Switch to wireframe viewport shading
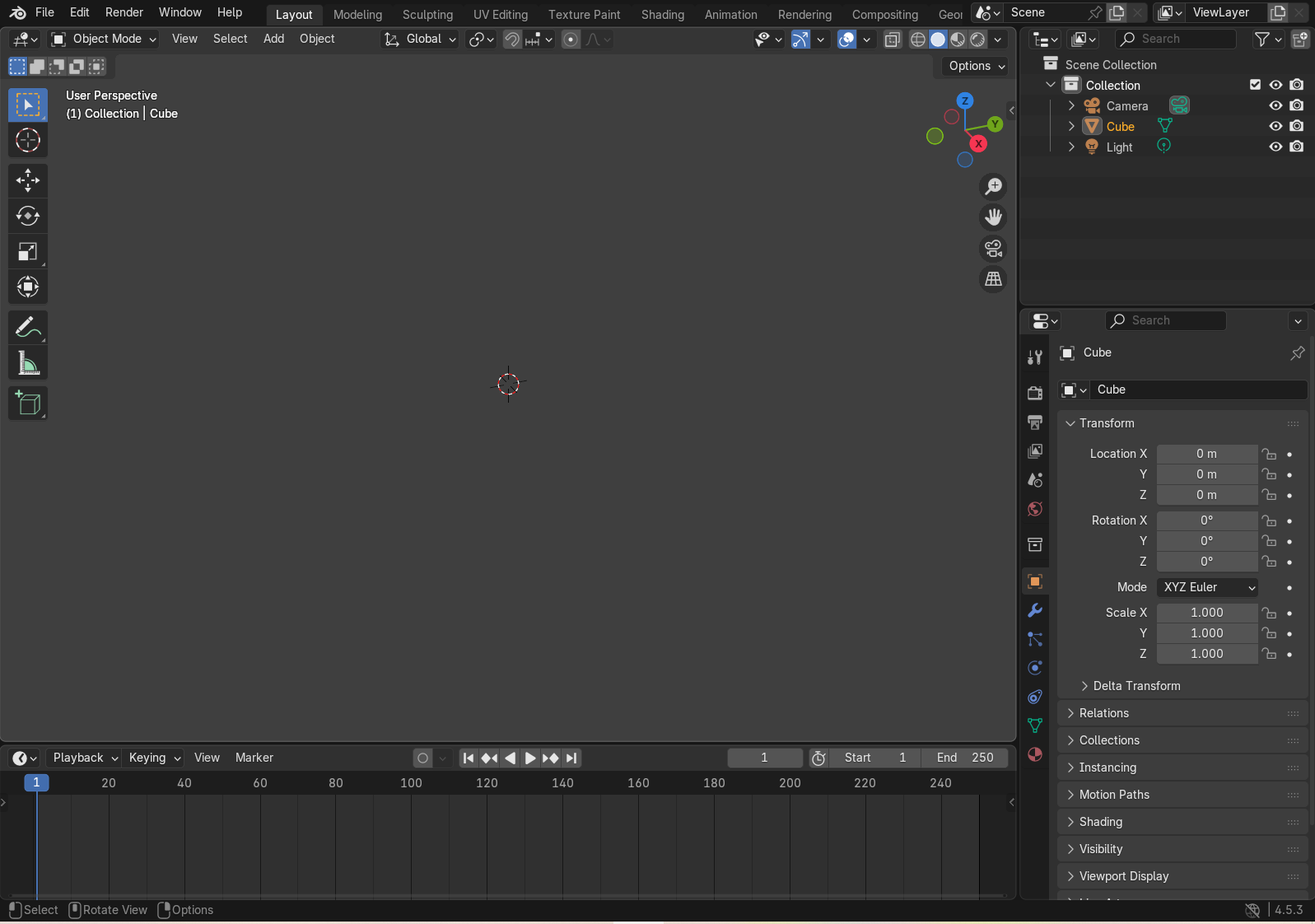 click(x=918, y=40)
